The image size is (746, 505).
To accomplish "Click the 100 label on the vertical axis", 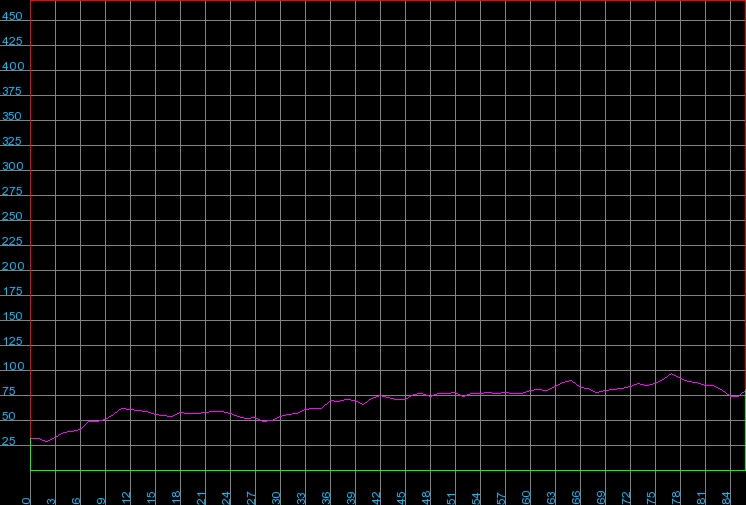I will (13, 366).
